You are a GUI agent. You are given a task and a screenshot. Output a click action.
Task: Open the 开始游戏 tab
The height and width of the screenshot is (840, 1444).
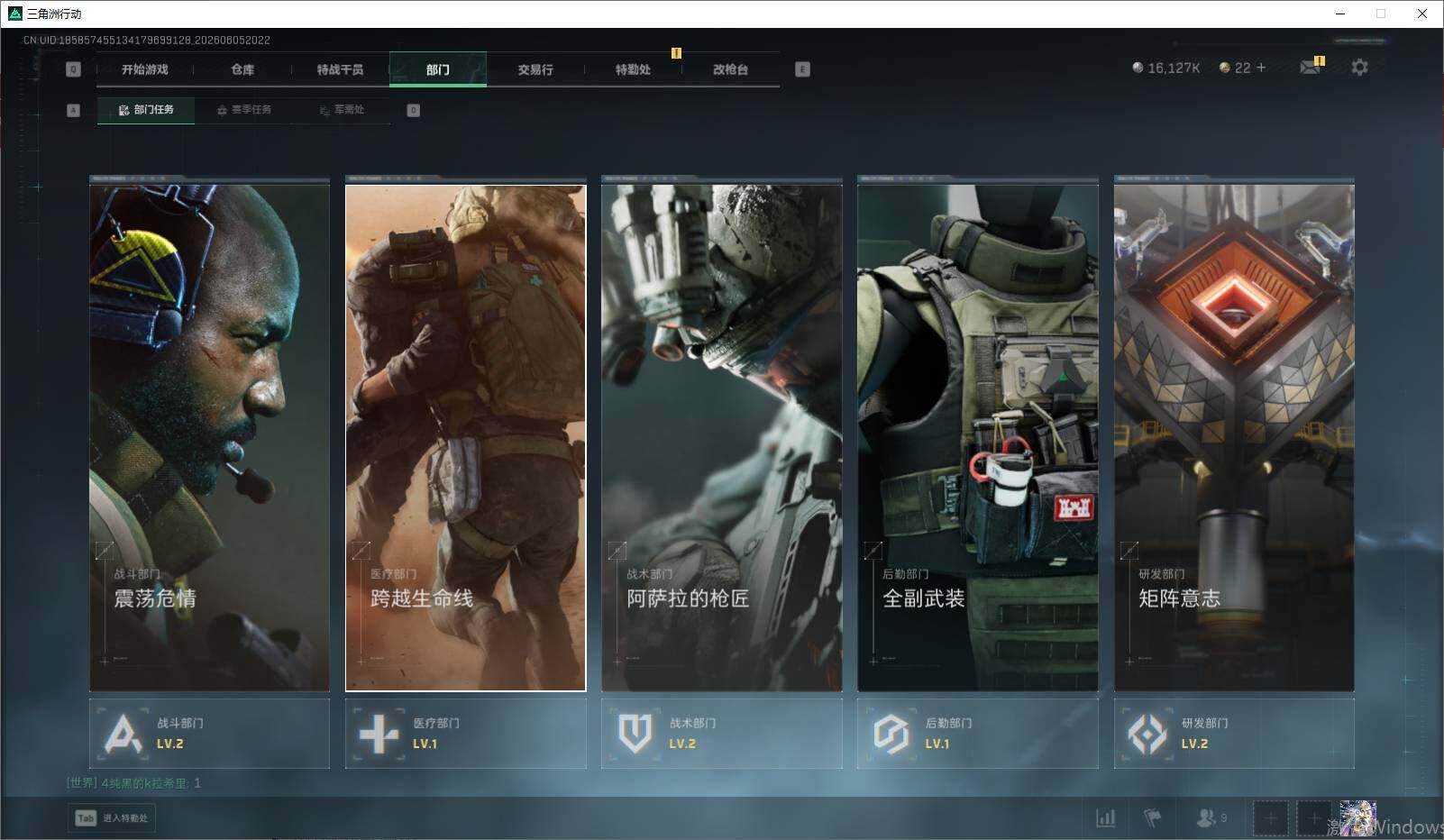145,69
